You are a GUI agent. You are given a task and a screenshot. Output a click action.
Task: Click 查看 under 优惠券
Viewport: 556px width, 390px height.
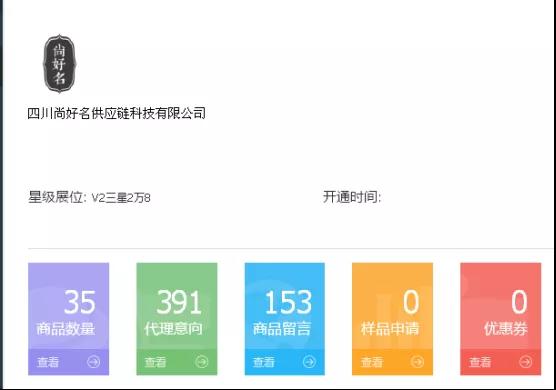click(x=480, y=362)
